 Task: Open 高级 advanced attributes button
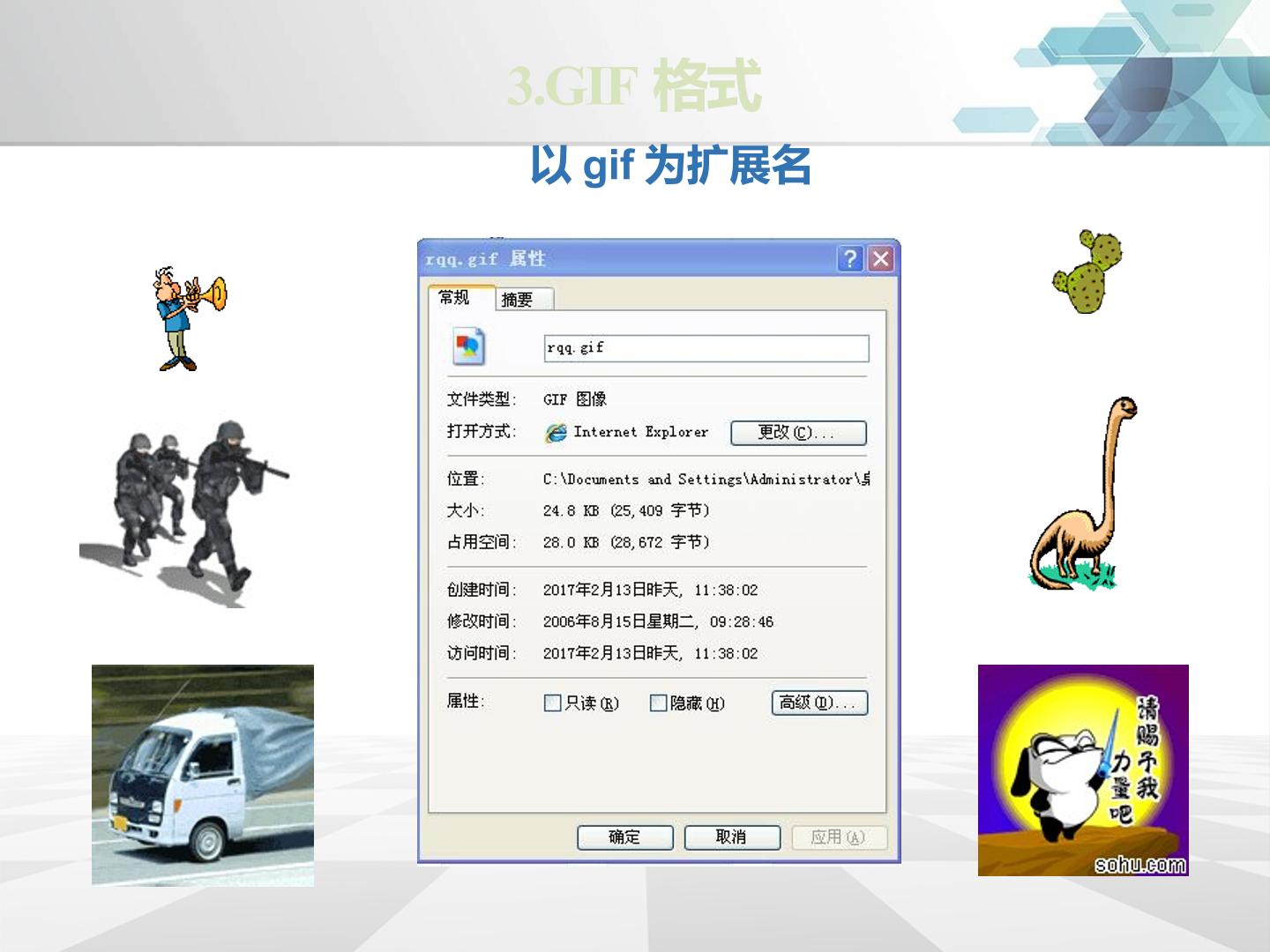click(x=819, y=703)
